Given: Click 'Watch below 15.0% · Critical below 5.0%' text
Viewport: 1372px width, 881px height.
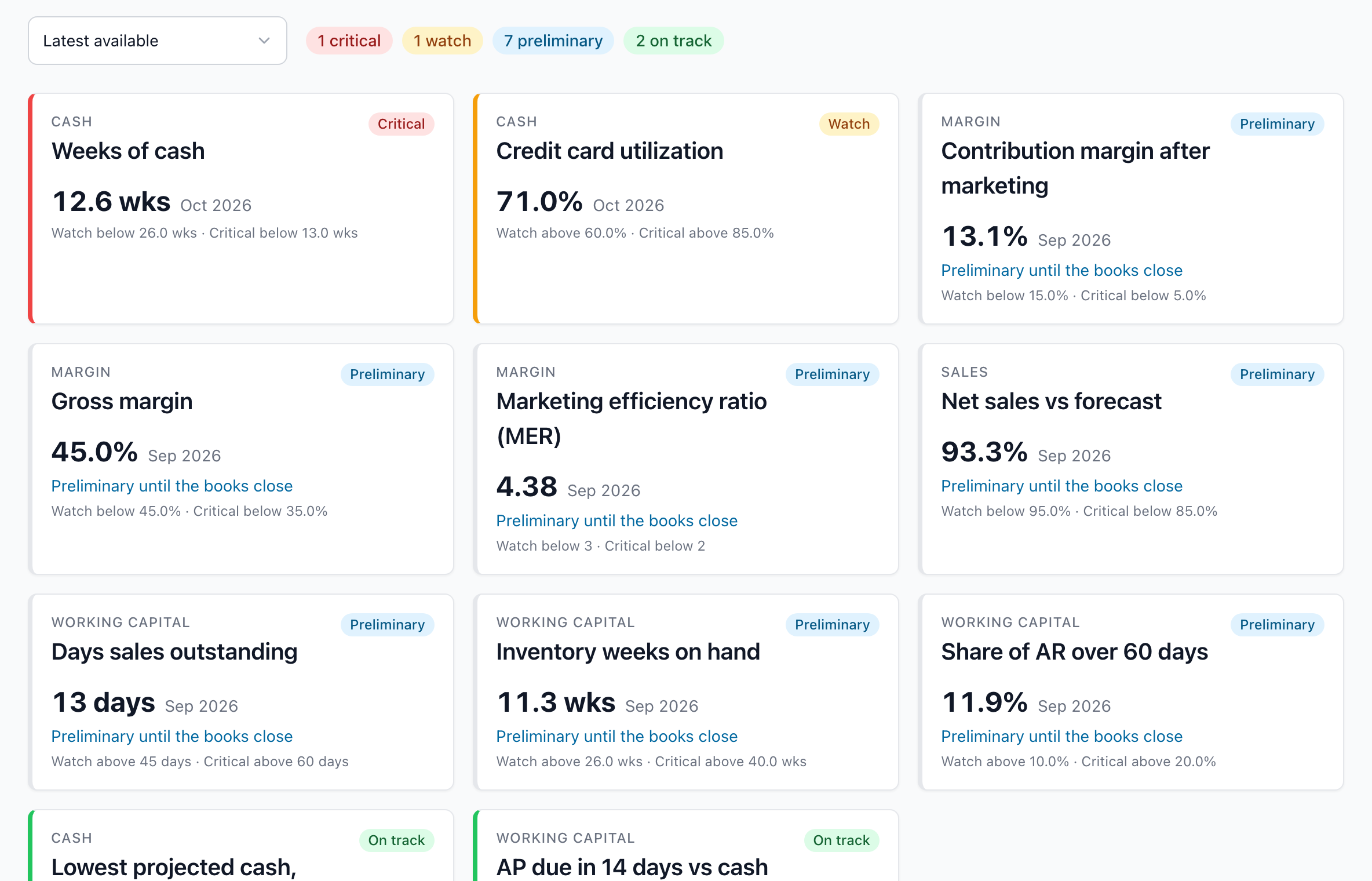Looking at the screenshot, I should point(1073,296).
